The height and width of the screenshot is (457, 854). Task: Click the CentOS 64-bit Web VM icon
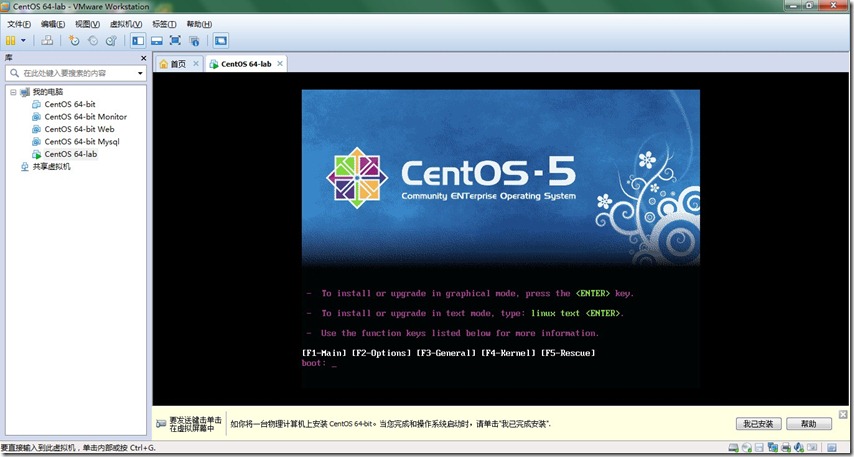pos(36,129)
